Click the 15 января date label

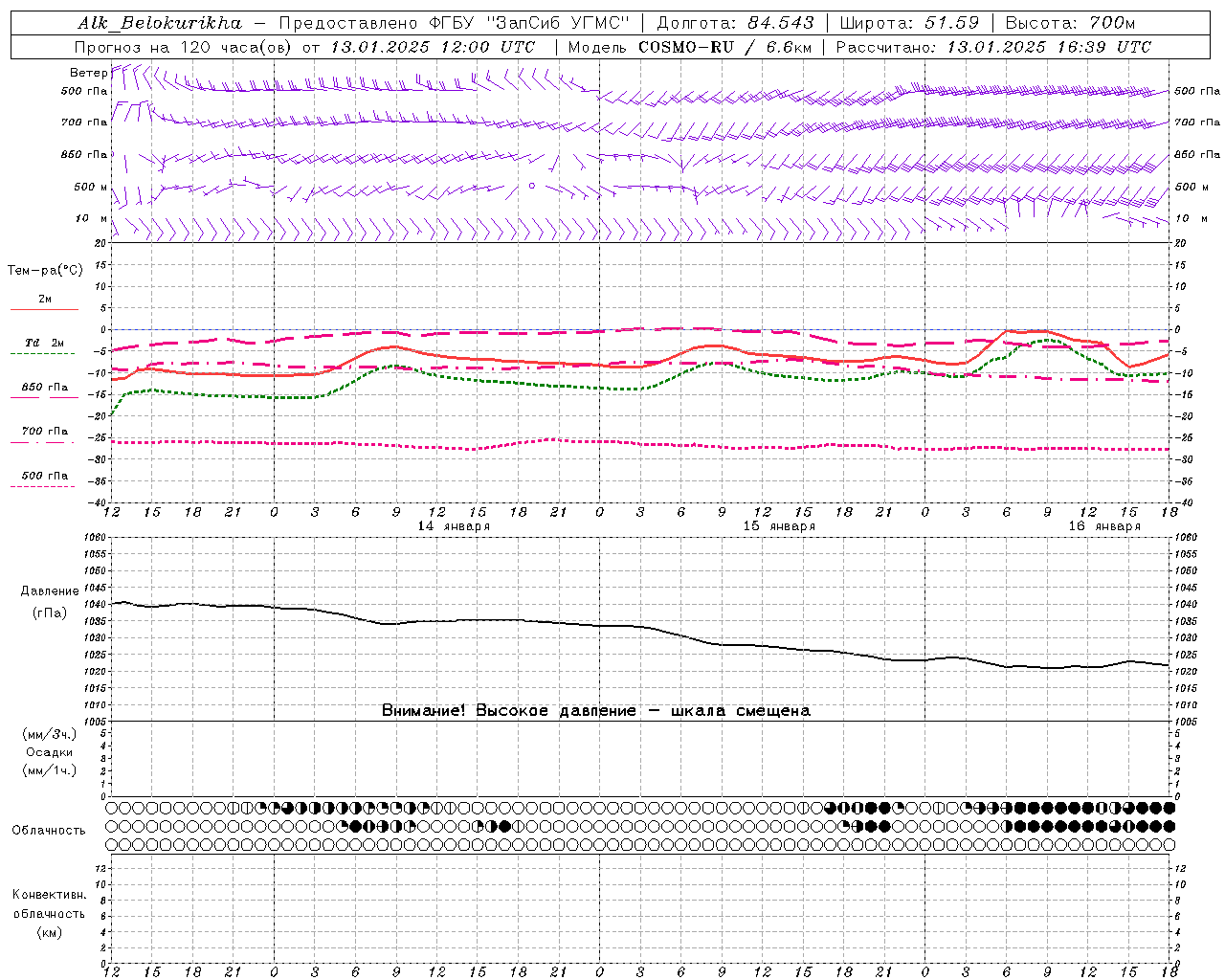point(779,526)
